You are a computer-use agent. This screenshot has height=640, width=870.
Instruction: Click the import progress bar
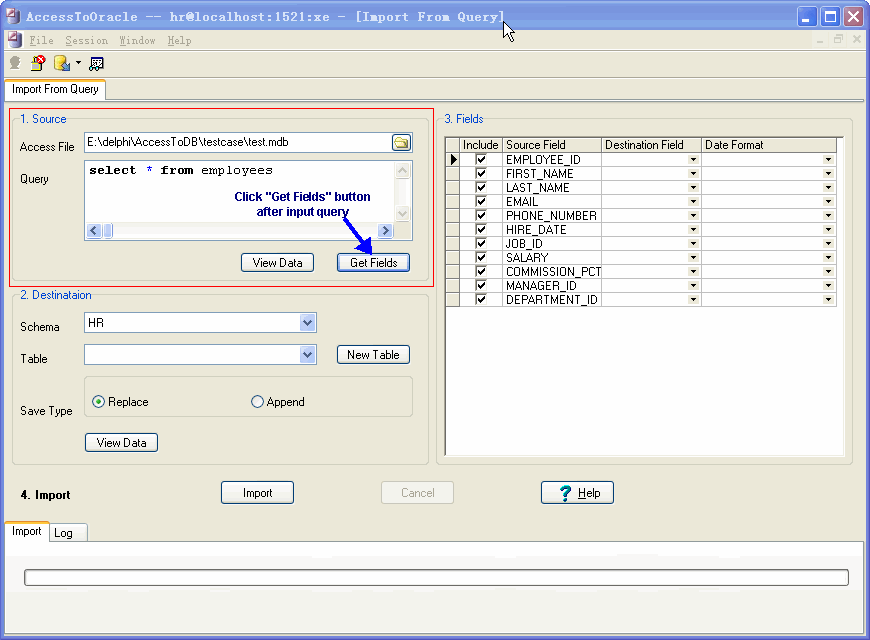click(x=436, y=577)
